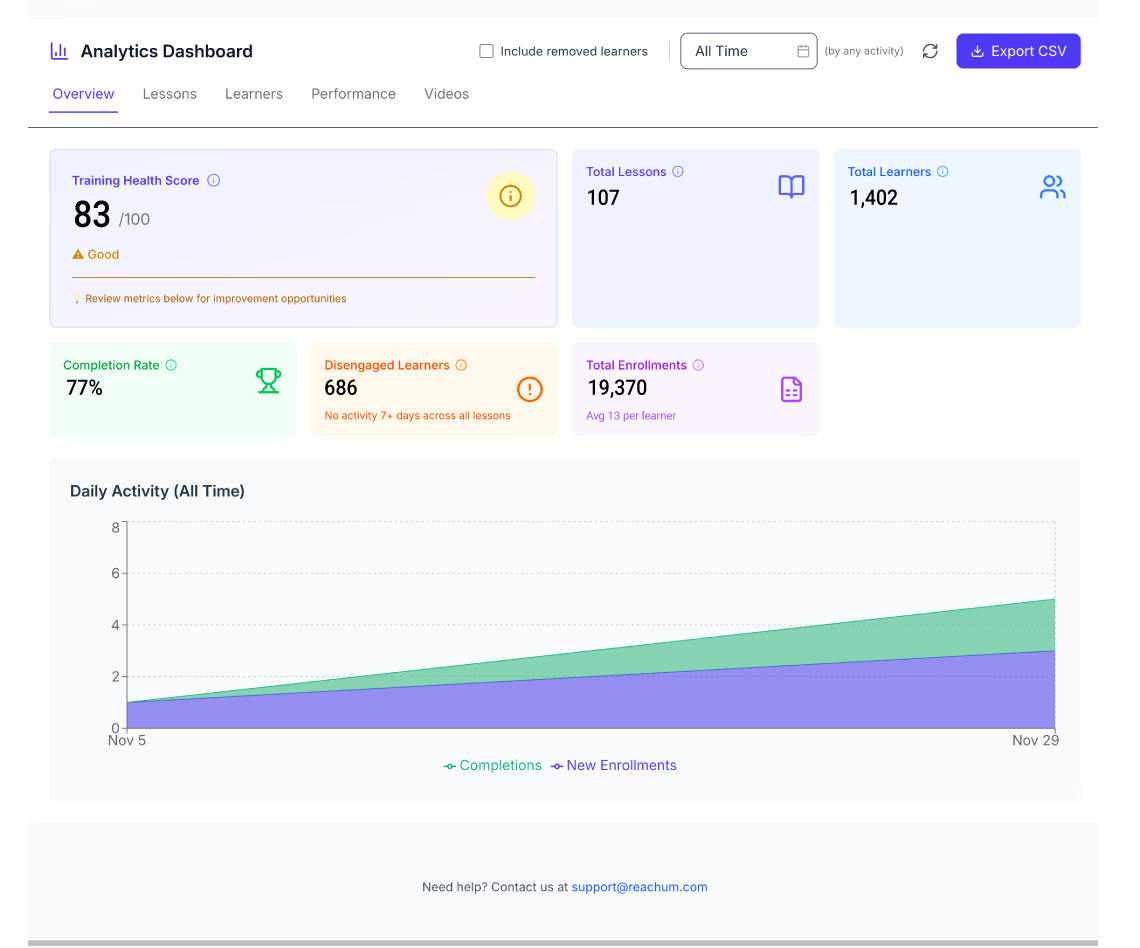Open the calendar picker next to All Time
Screen dimensions: 1140x948
pyautogui.click(x=803, y=51)
